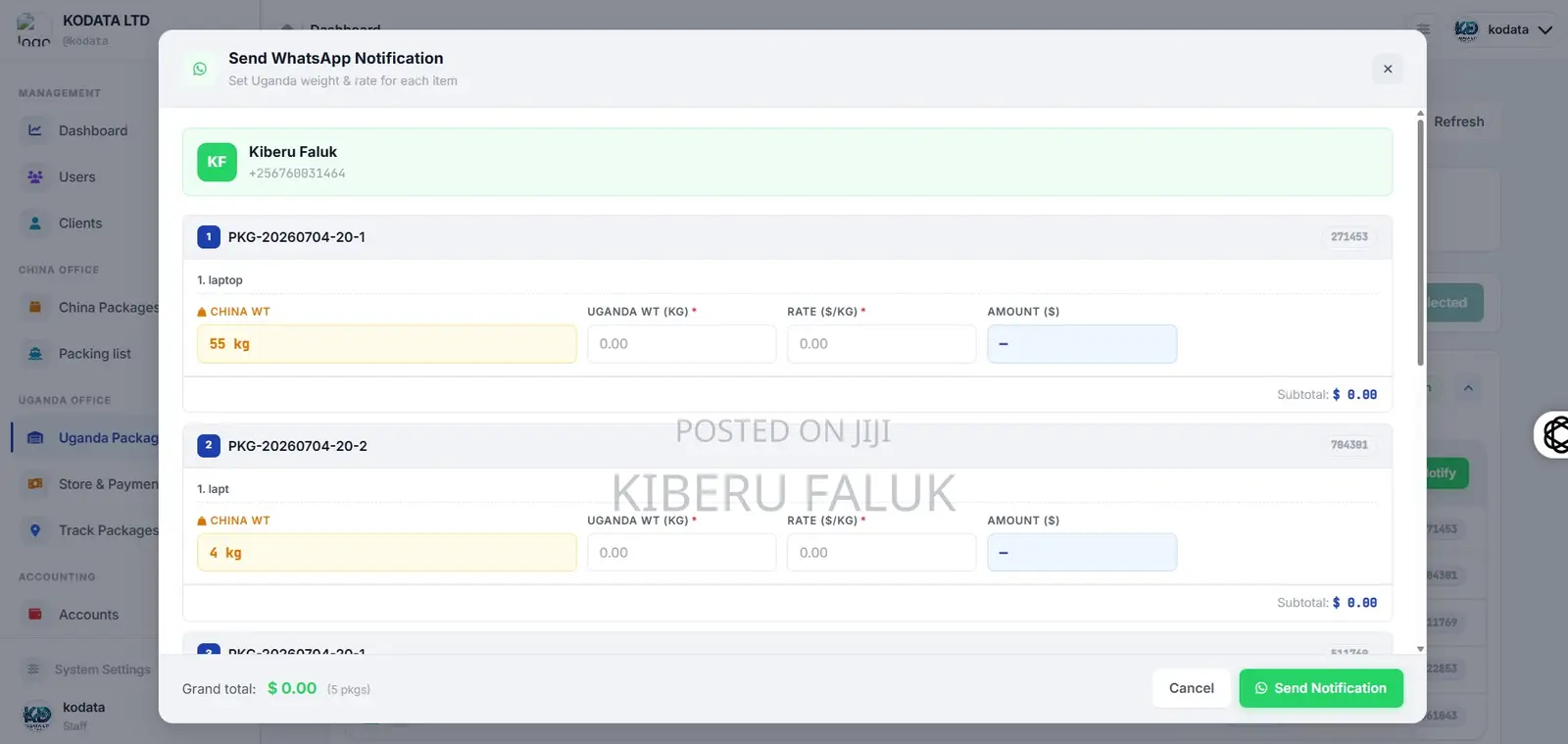
Task: Click the KODATA LTD logo image
Action: [x=33, y=29]
